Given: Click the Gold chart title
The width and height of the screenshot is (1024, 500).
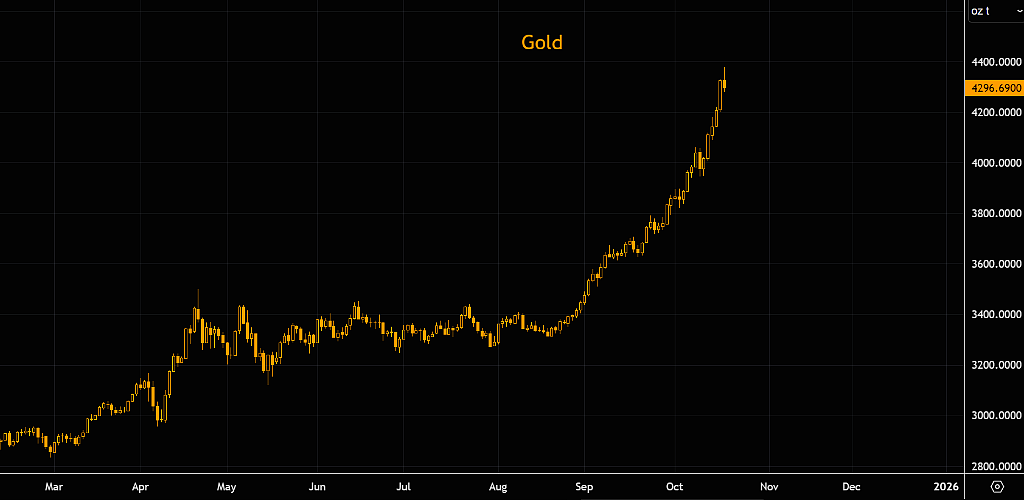Looking at the screenshot, I should tap(541, 42).
